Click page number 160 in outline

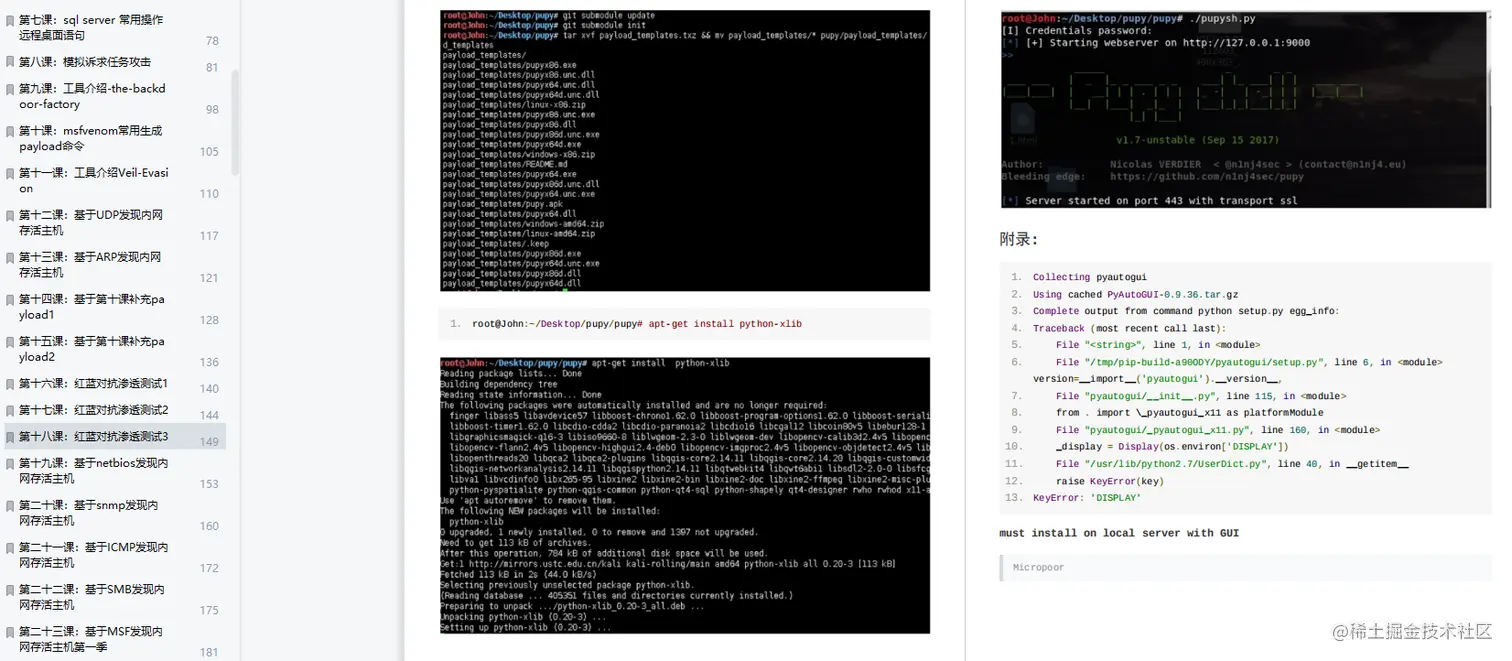tap(209, 526)
